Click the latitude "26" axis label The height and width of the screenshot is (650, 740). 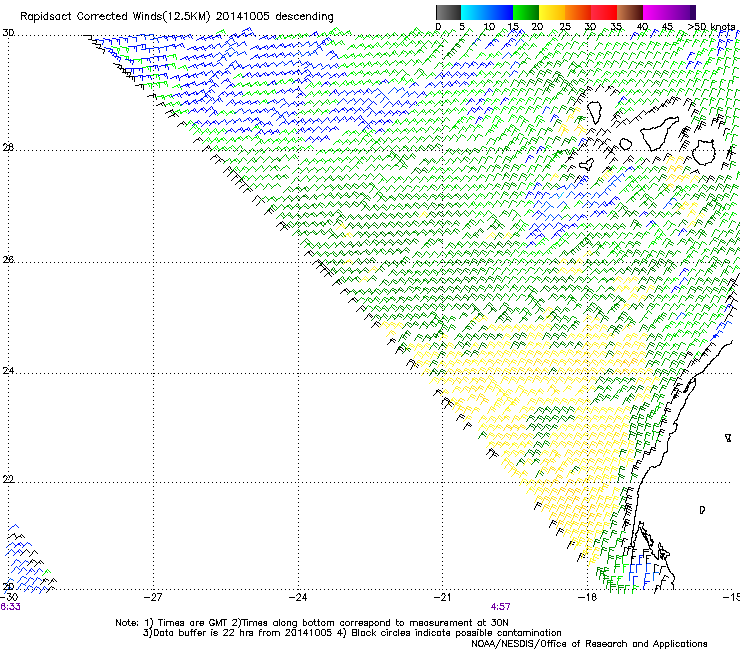[8, 260]
